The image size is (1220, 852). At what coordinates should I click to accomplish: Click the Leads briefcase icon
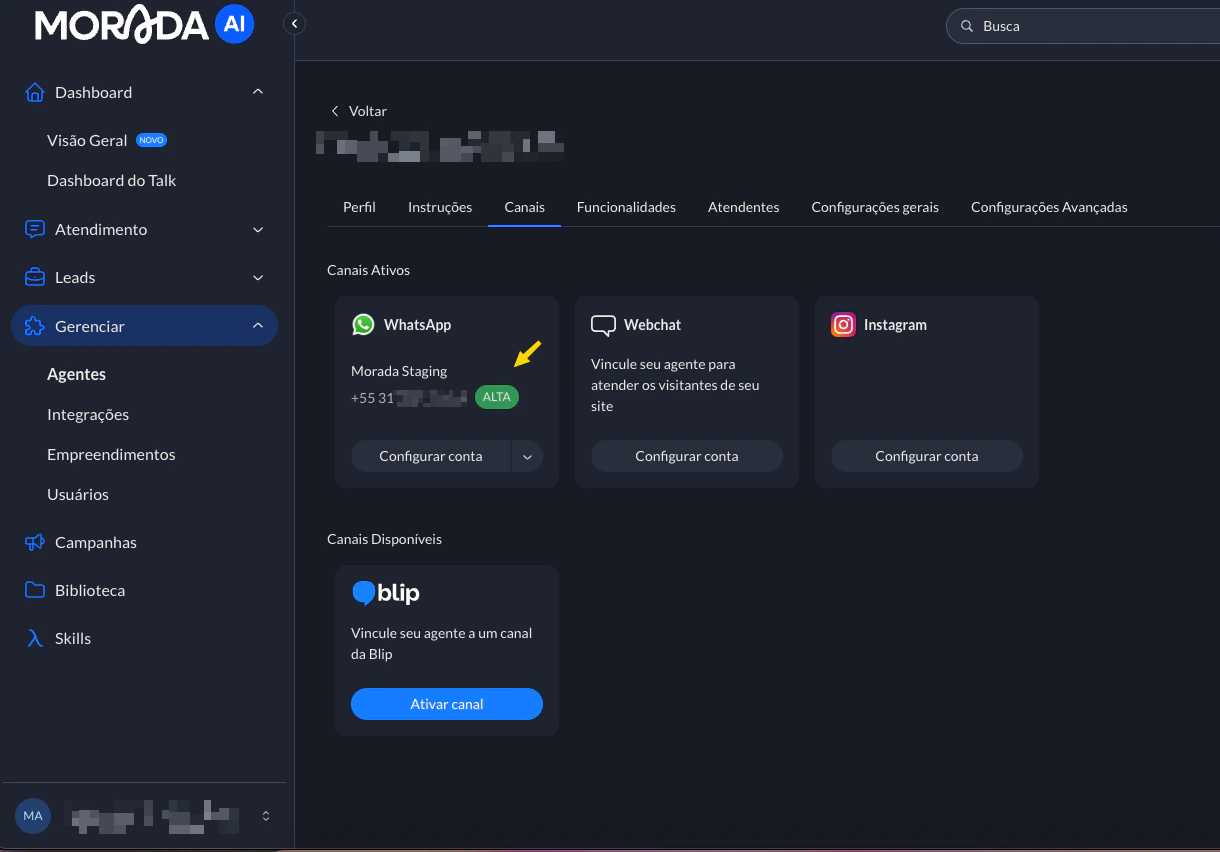click(x=35, y=277)
